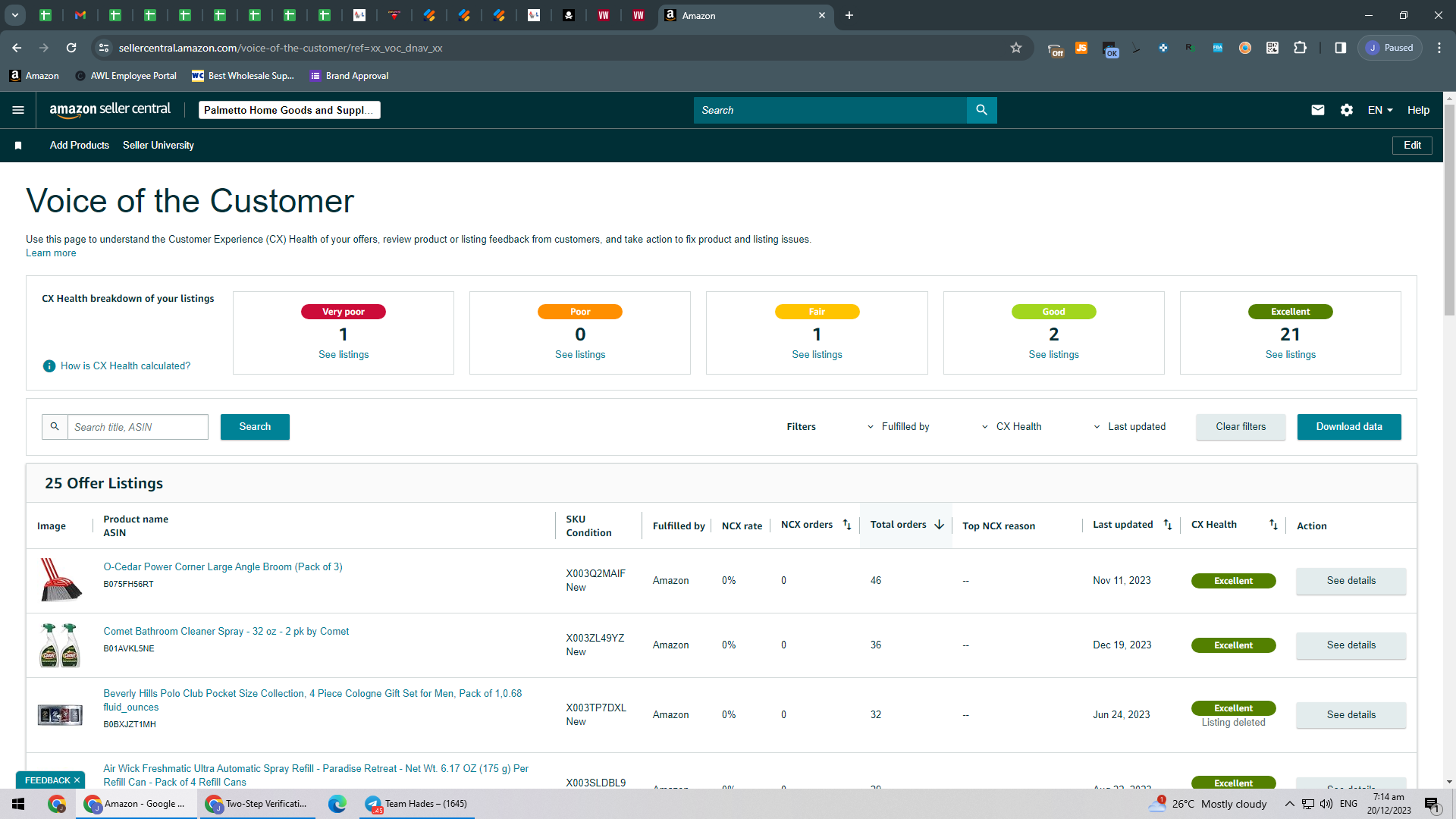Viewport: 1456px width, 819px height.
Task: Open the tab search dropdown arrow
Action: [x=15, y=15]
